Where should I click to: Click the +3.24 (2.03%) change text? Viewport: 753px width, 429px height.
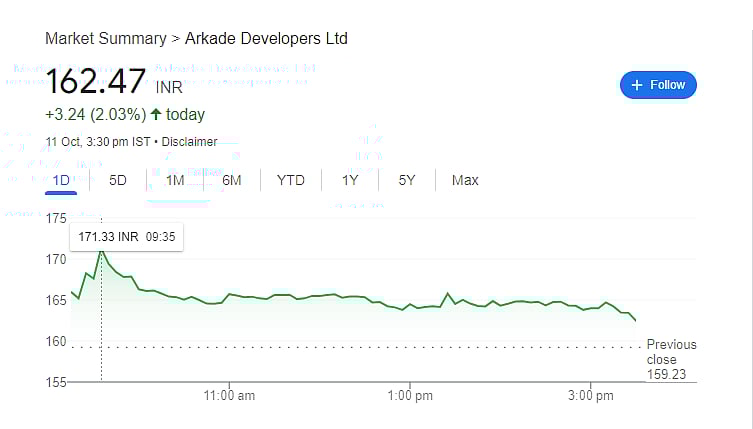[x=96, y=114]
